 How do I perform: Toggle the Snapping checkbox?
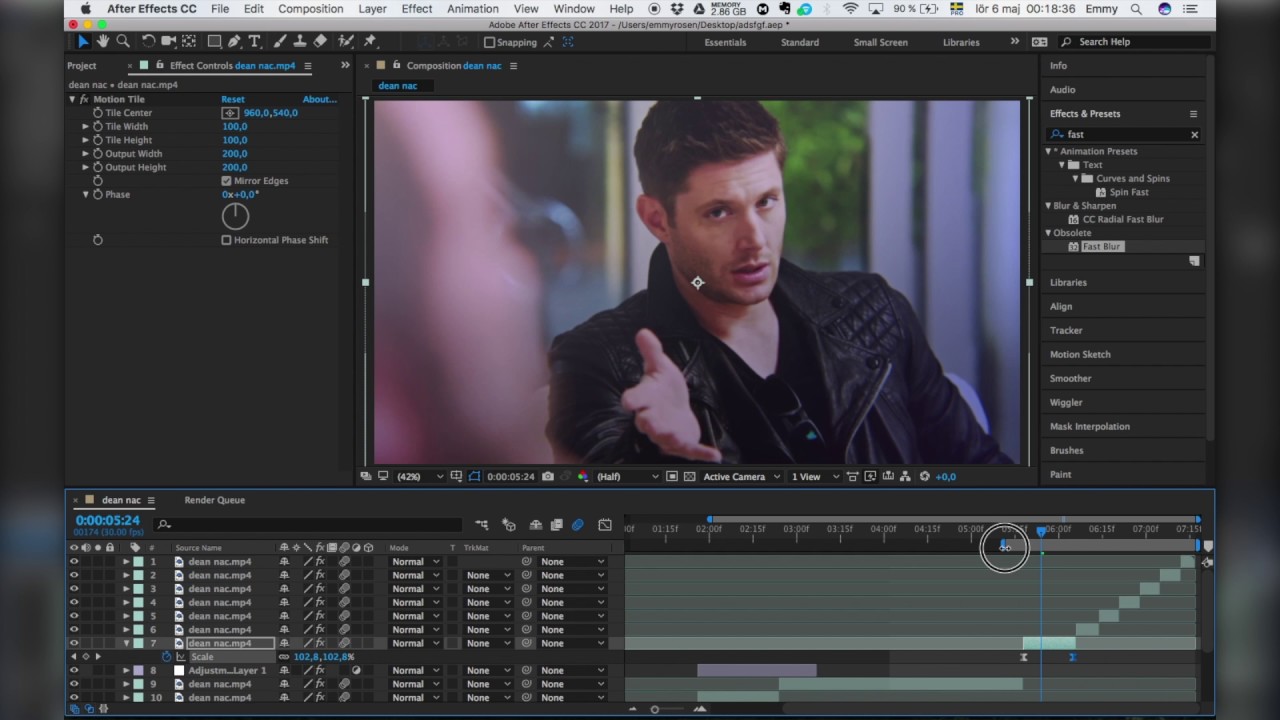pos(489,42)
